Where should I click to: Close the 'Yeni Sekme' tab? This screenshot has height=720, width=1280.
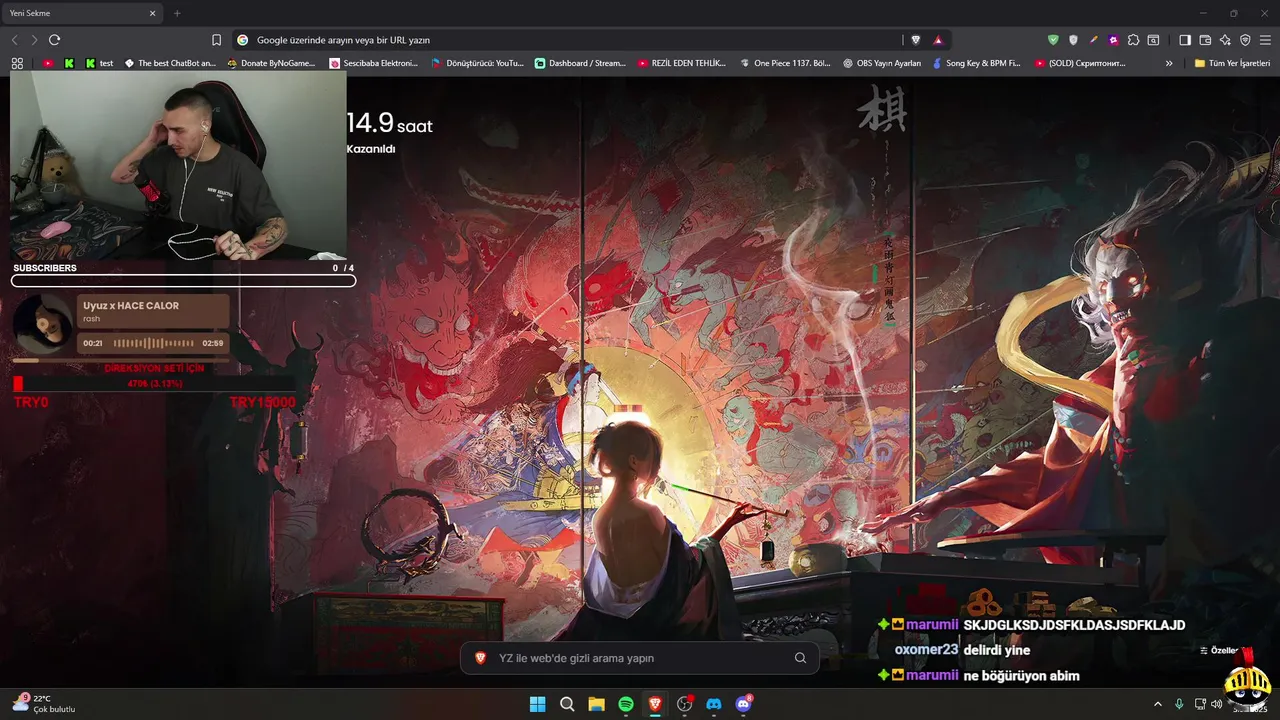(x=153, y=13)
